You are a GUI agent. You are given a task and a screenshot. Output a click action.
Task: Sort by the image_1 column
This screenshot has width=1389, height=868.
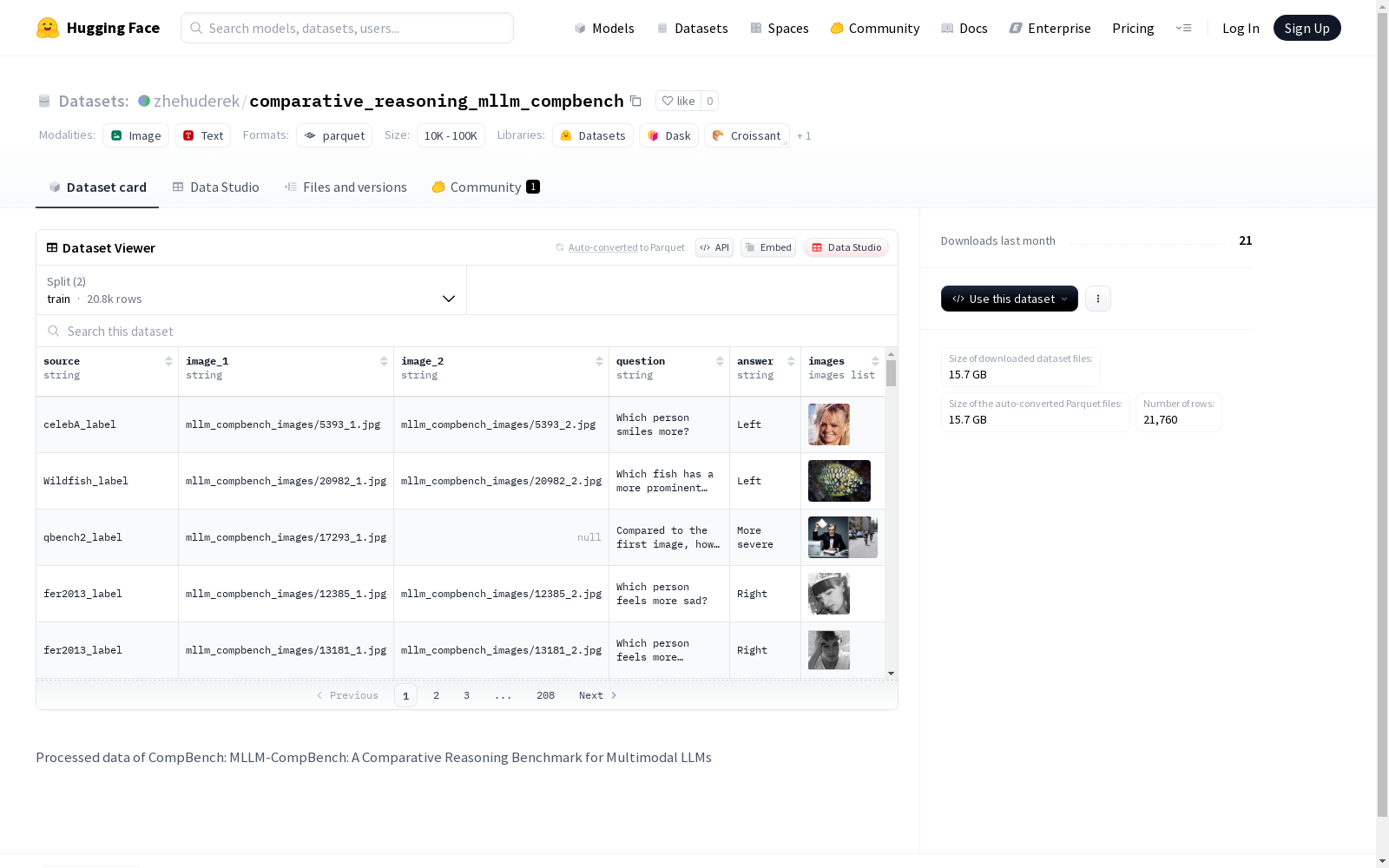coord(384,361)
